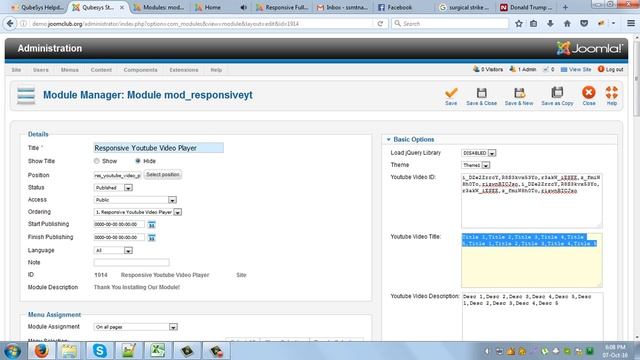Open the Language All dropdown

[x=113, y=251]
